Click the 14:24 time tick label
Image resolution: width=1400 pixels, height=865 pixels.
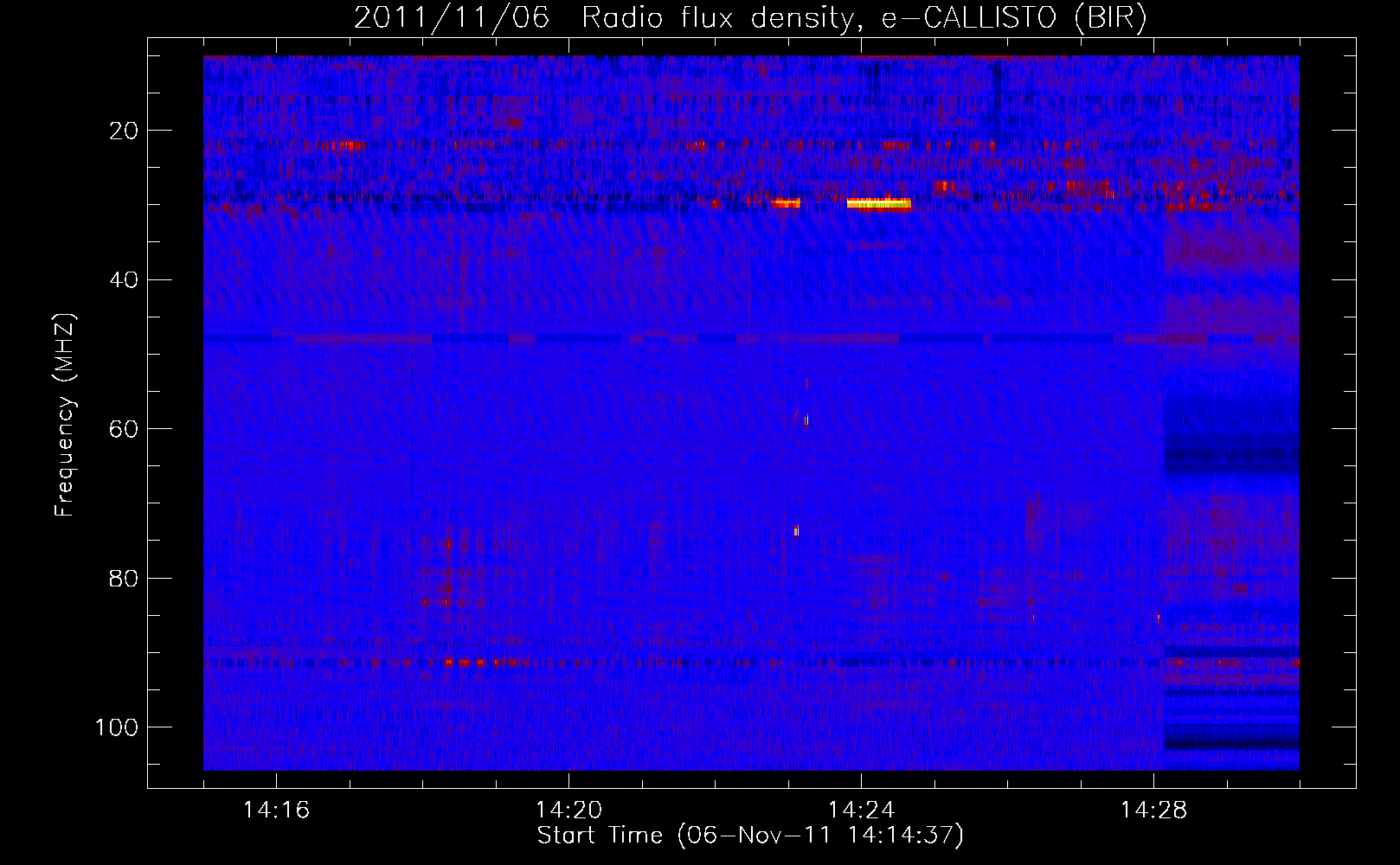pos(861,811)
